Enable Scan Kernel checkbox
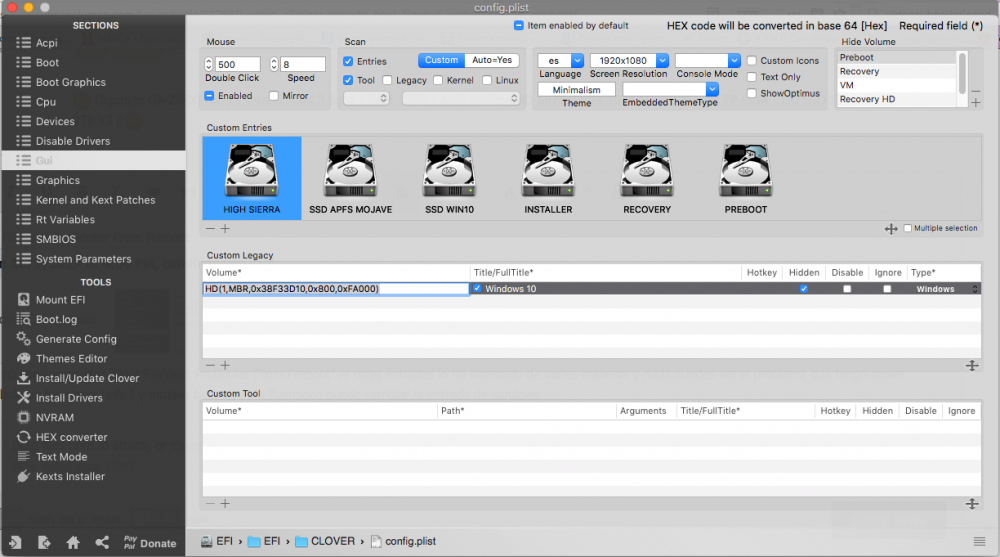The width and height of the screenshot is (1000, 557). click(438, 80)
